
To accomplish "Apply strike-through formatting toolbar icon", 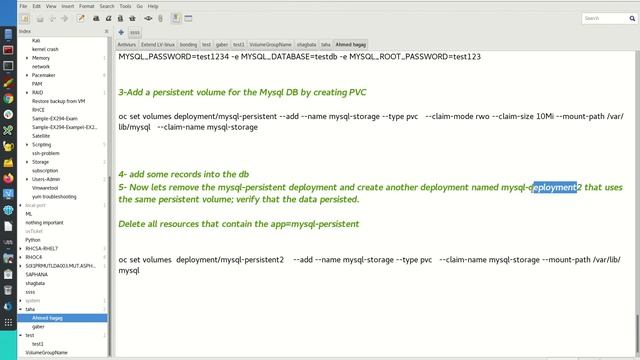I will [x=132, y=19].
